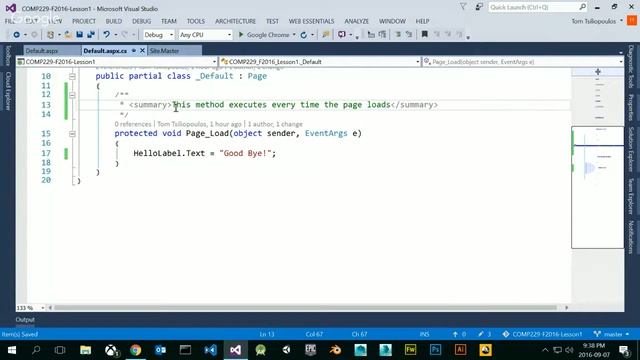640x360 pixels.
Task: Open Google Chrome from the taskbar
Action: 136,350
